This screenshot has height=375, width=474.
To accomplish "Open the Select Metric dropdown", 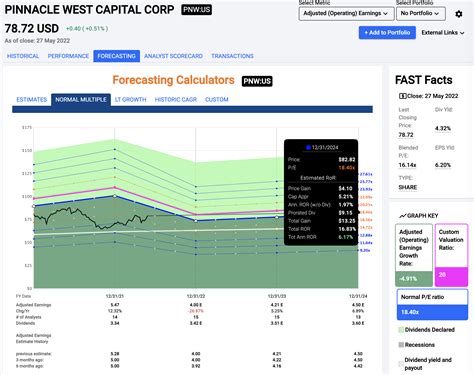I will 346,14.
